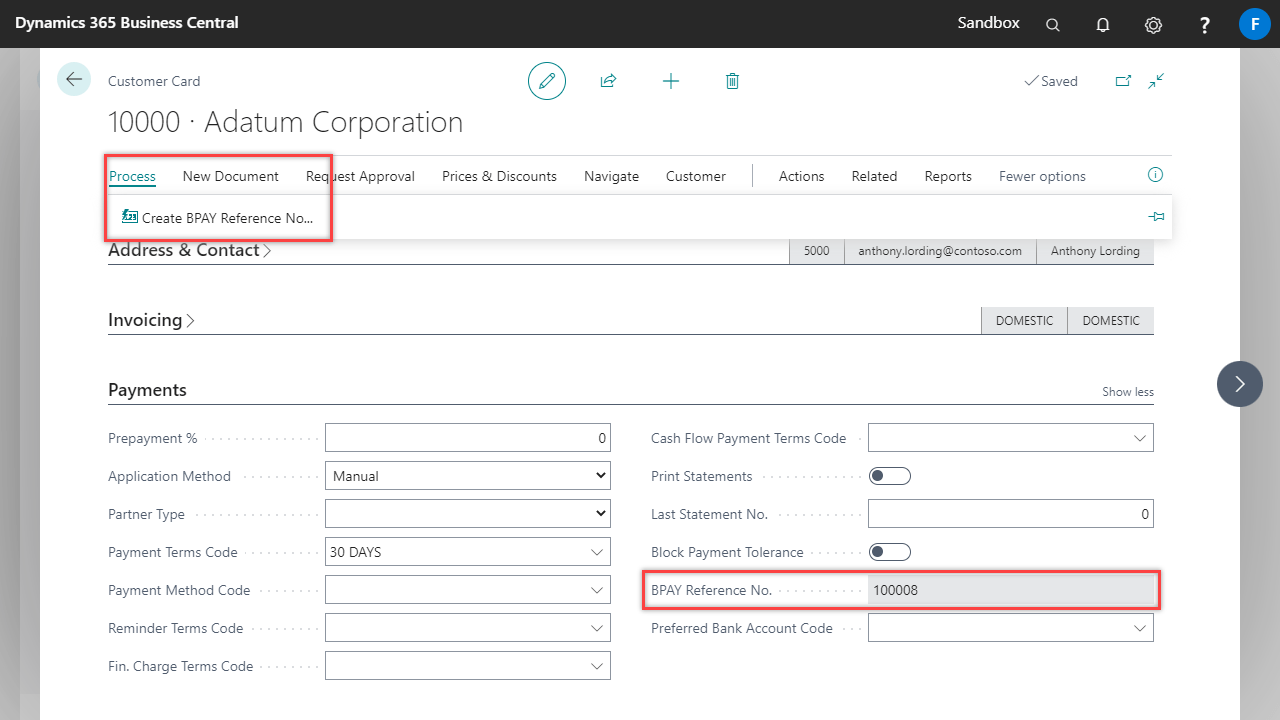Click the plus new record icon
Screen dimensions: 1280x720
[671, 81]
